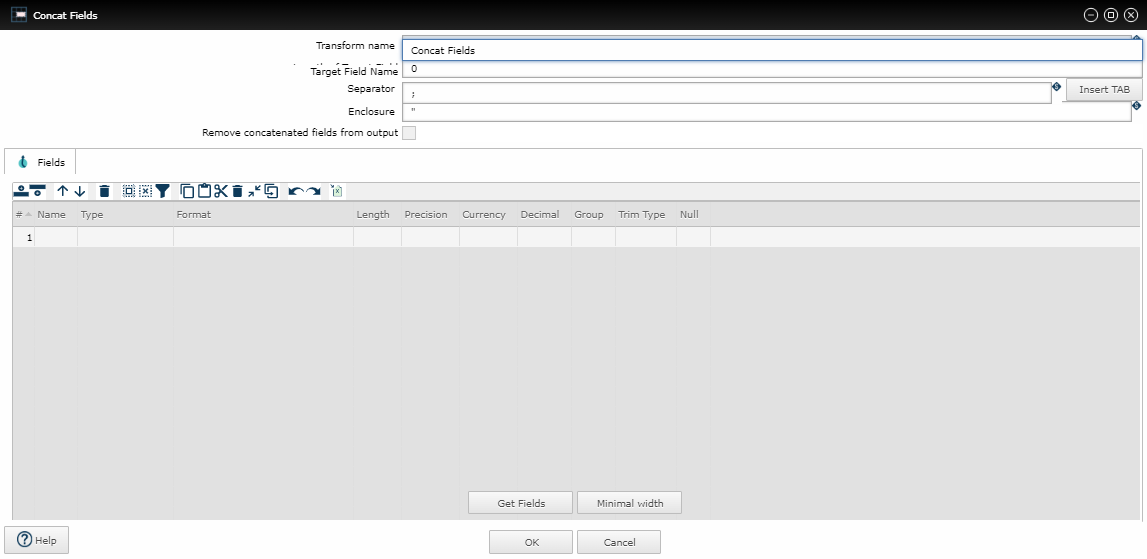
Task: Click the Type cell in row 1
Action: [125, 237]
